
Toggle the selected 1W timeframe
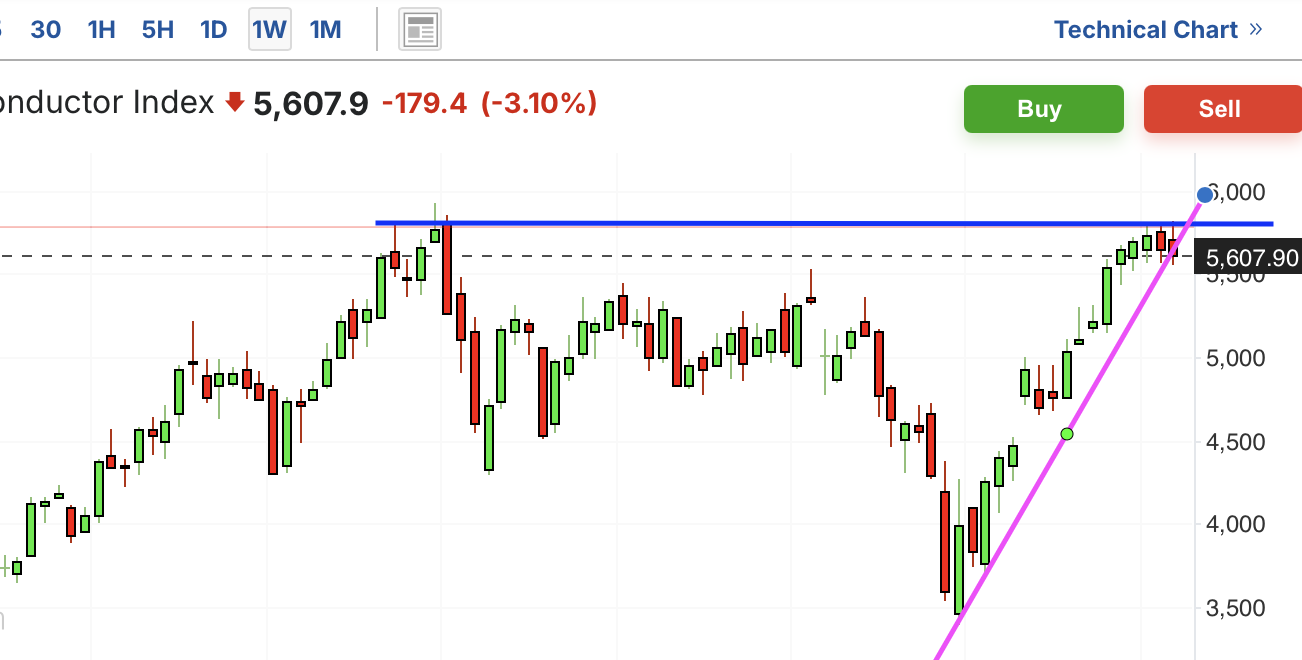(x=269, y=30)
